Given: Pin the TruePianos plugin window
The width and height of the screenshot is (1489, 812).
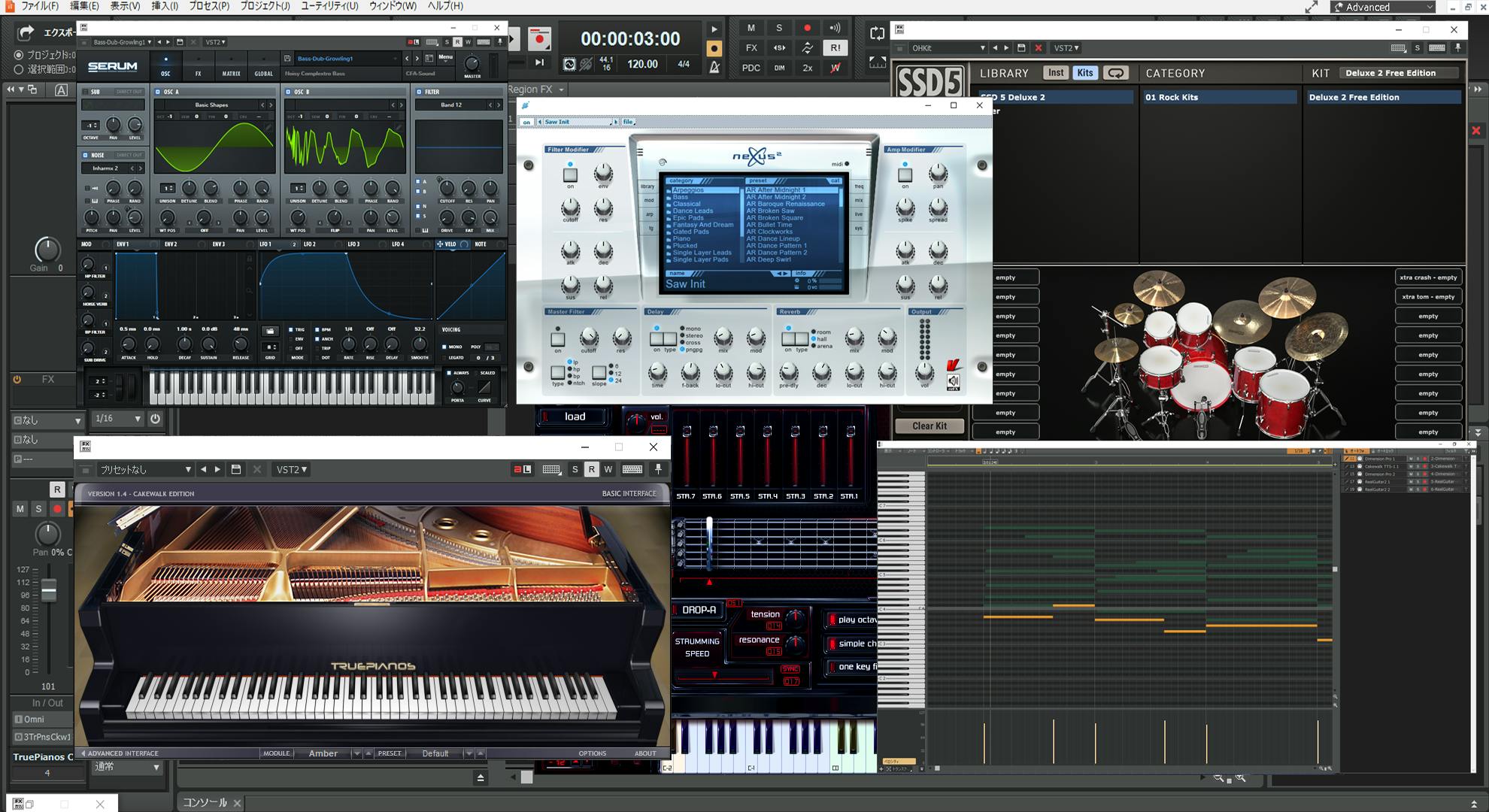Looking at the screenshot, I should 658,469.
